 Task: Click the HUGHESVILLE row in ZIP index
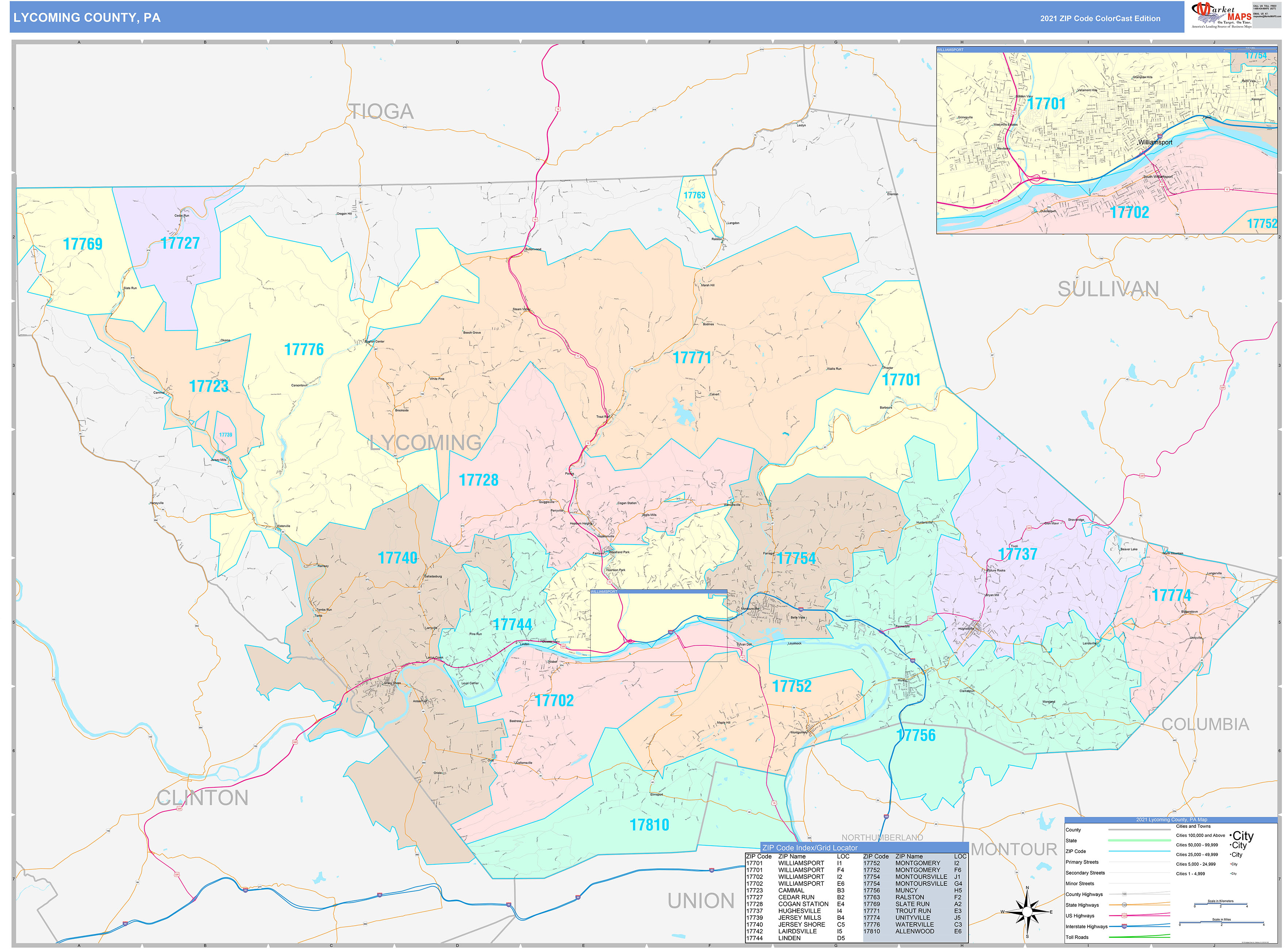click(795, 911)
